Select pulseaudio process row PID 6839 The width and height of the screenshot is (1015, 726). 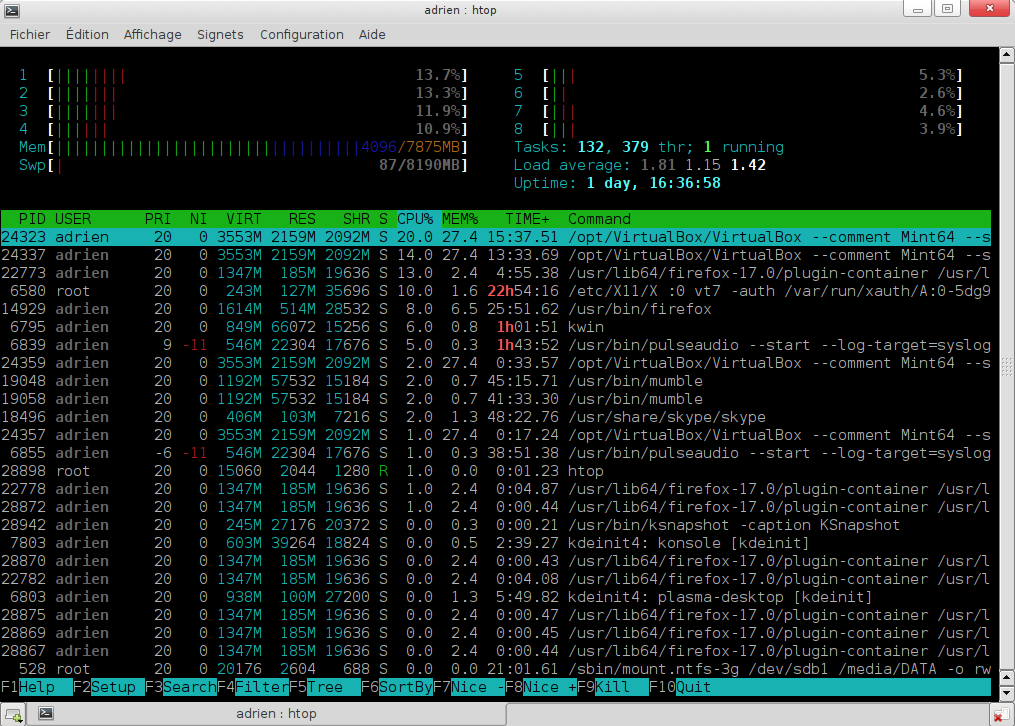496,345
